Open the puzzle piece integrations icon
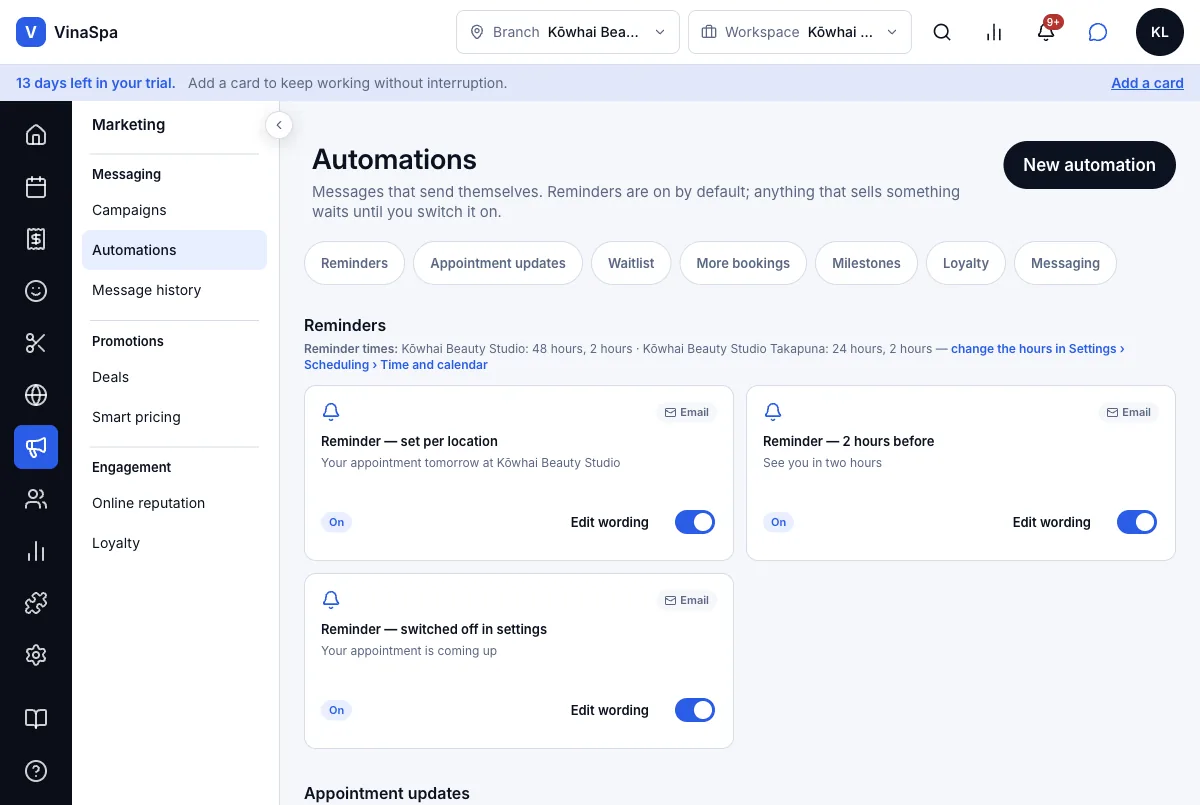 (x=36, y=603)
